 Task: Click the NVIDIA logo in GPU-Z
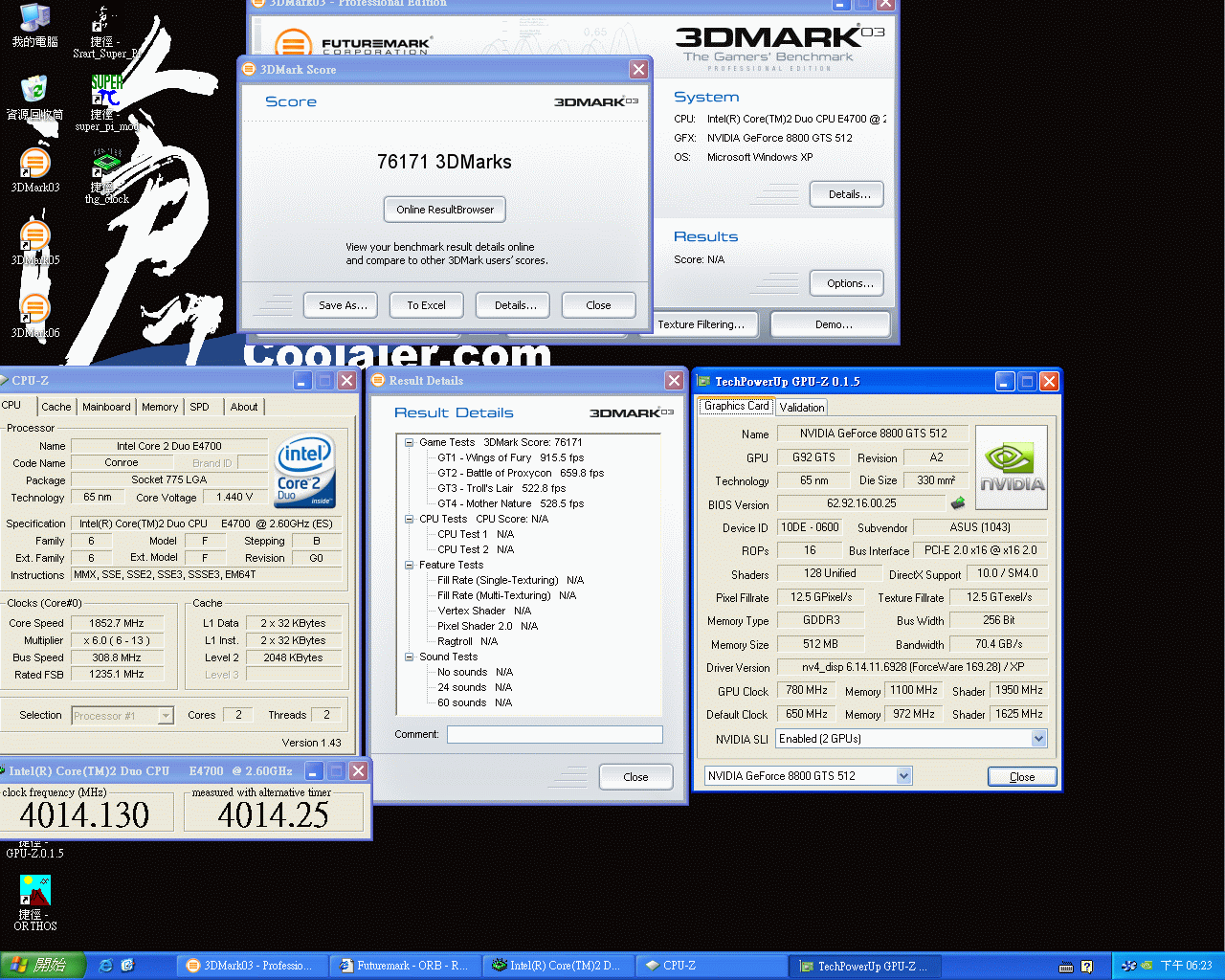pos(1011,467)
